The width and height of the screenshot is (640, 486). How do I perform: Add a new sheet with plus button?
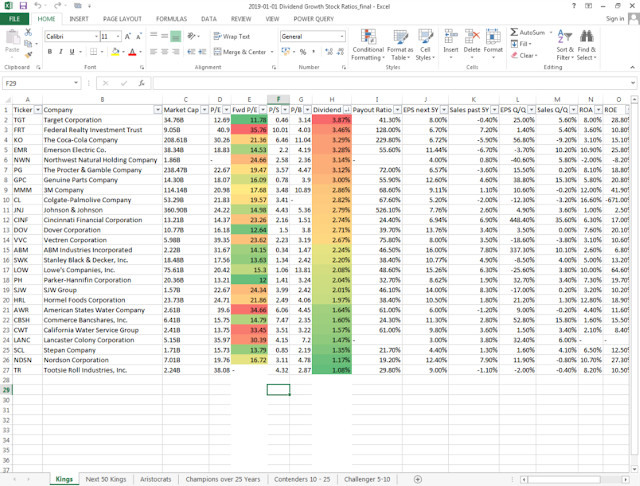click(x=418, y=479)
